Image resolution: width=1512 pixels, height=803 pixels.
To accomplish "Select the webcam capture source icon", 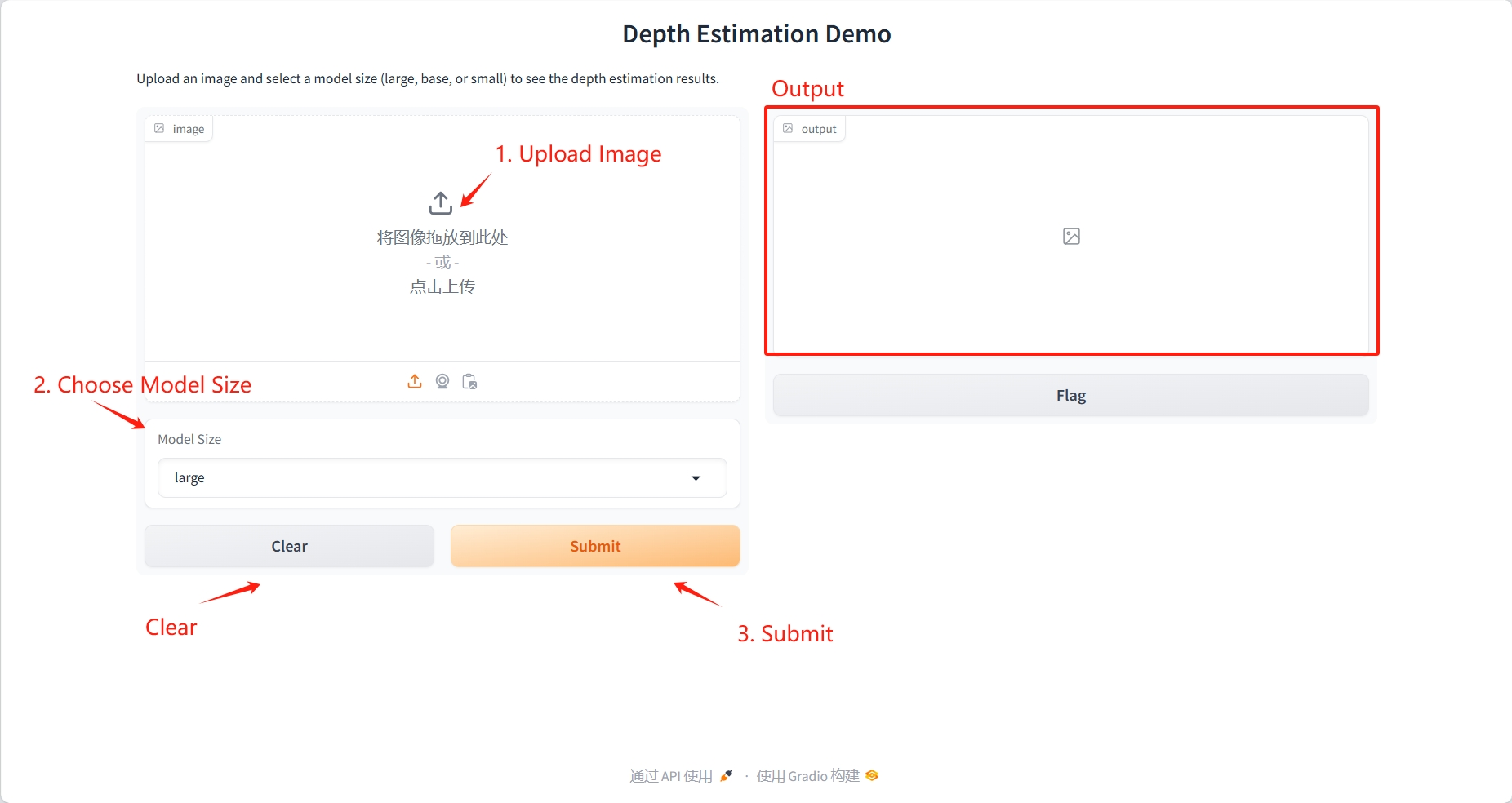I will tap(442, 381).
